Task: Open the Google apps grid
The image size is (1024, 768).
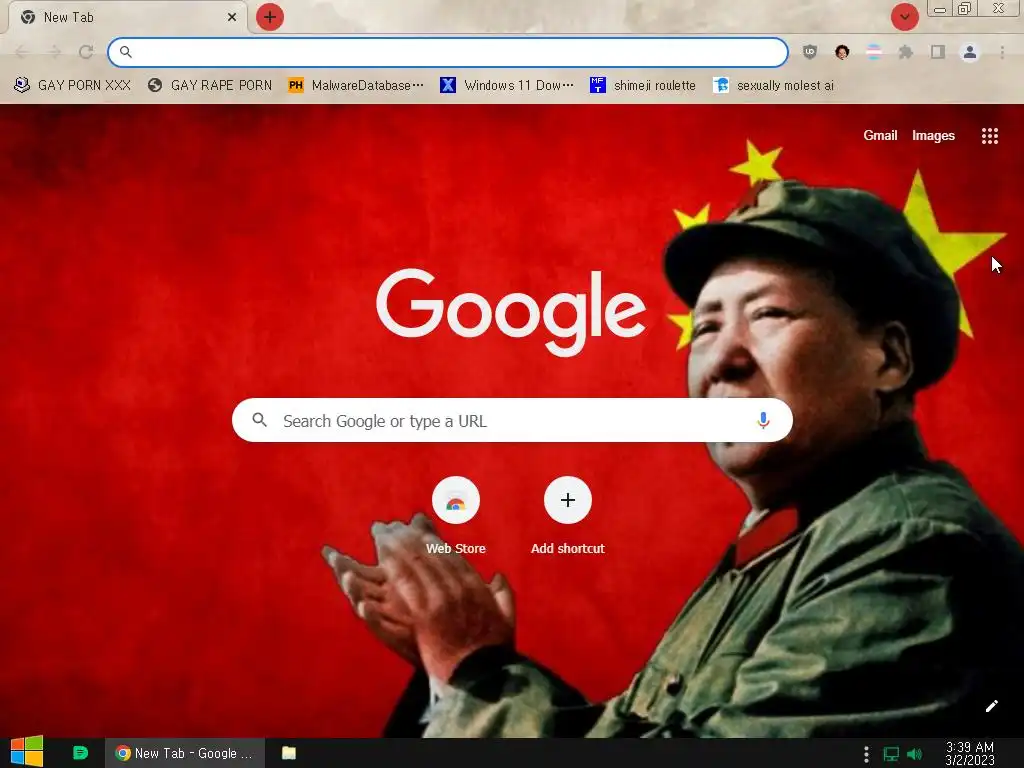Action: coord(989,136)
